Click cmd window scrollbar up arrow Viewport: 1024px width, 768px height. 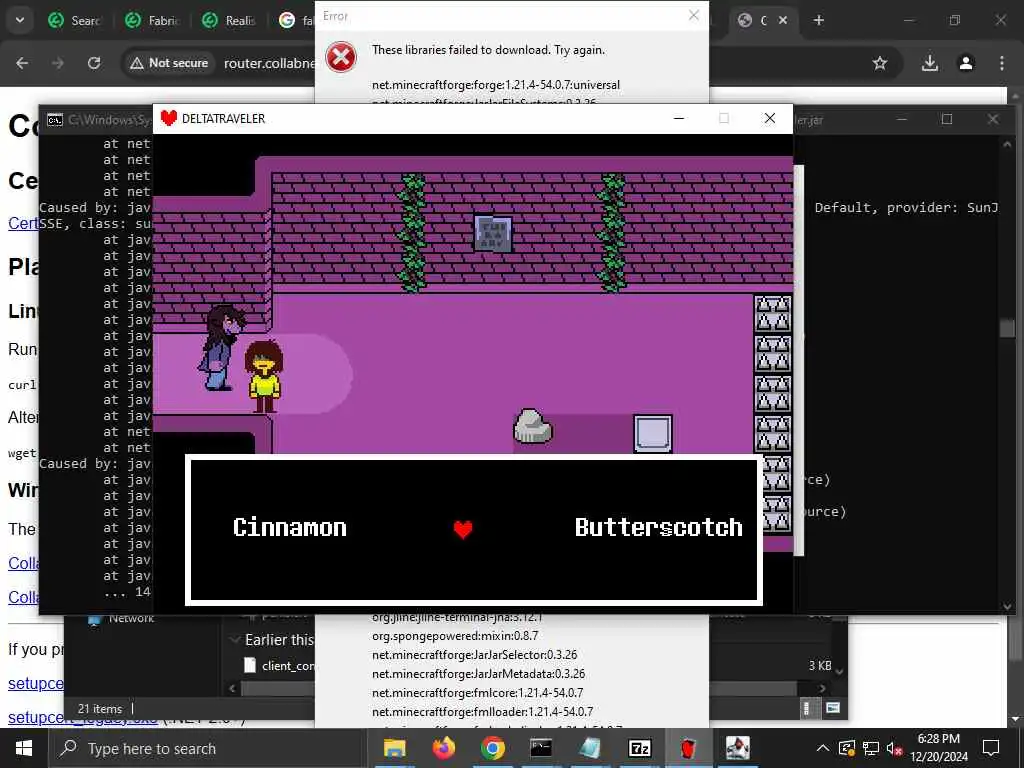[1006, 144]
